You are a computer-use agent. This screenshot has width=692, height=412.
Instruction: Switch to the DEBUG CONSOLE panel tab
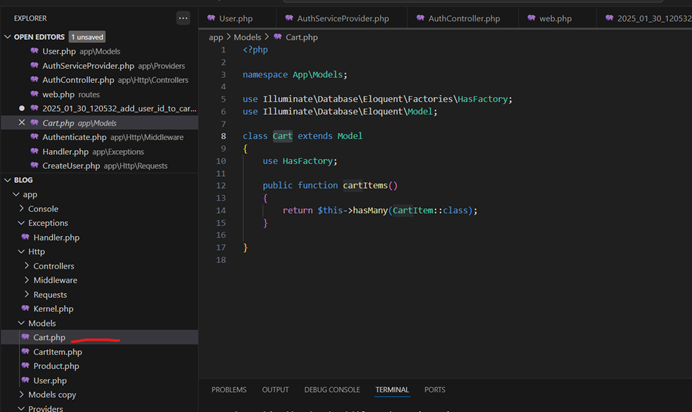[x=332, y=389]
